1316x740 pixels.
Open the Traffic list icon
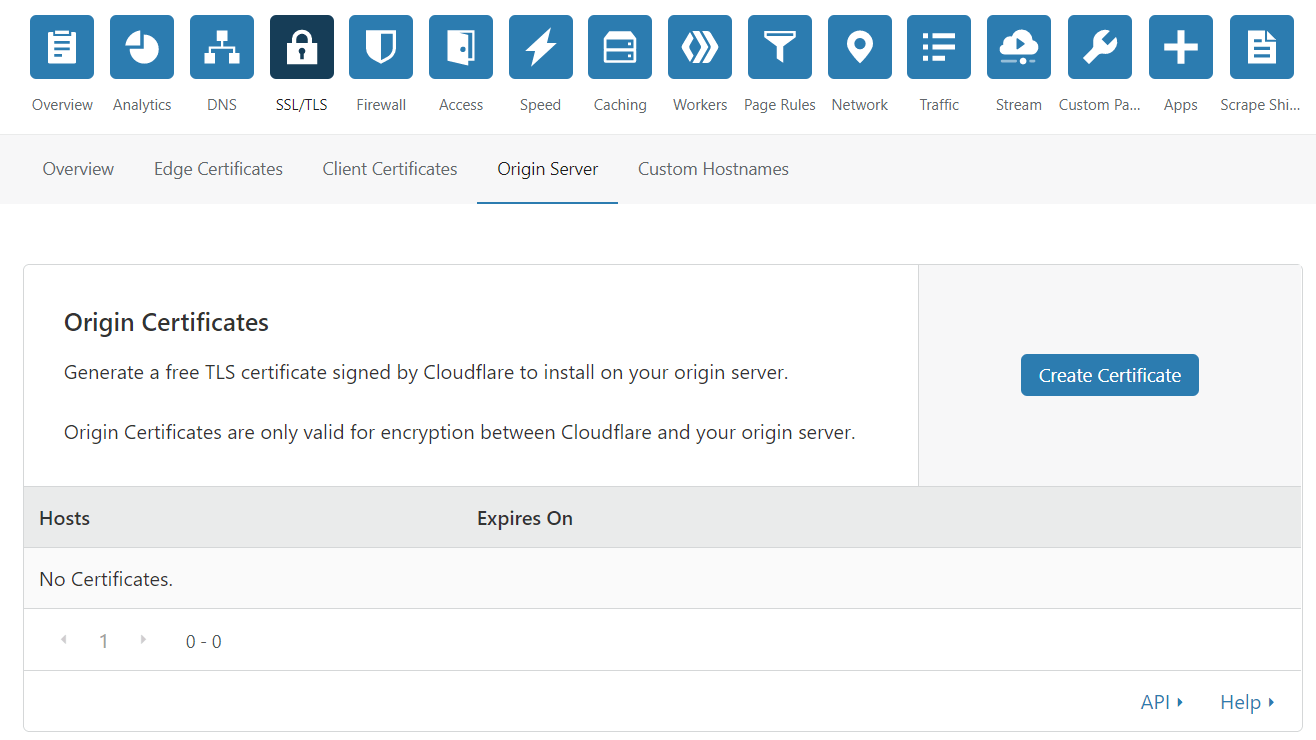coord(939,47)
